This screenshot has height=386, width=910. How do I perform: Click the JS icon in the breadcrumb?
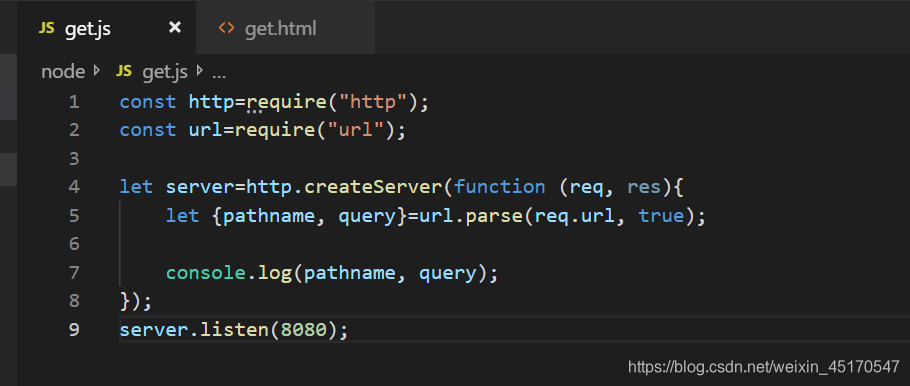point(124,71)
